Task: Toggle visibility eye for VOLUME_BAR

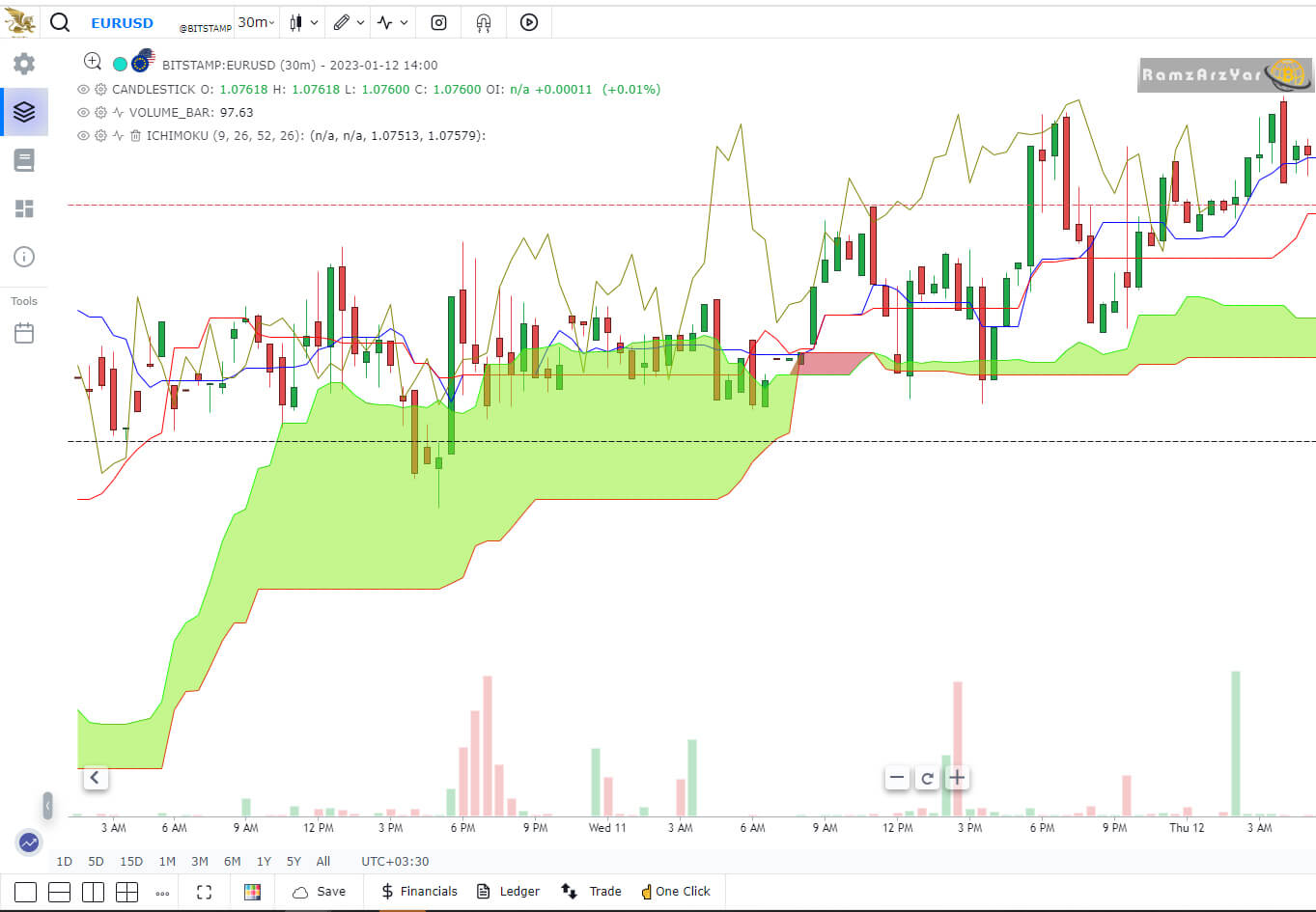Action: [83, 112]
